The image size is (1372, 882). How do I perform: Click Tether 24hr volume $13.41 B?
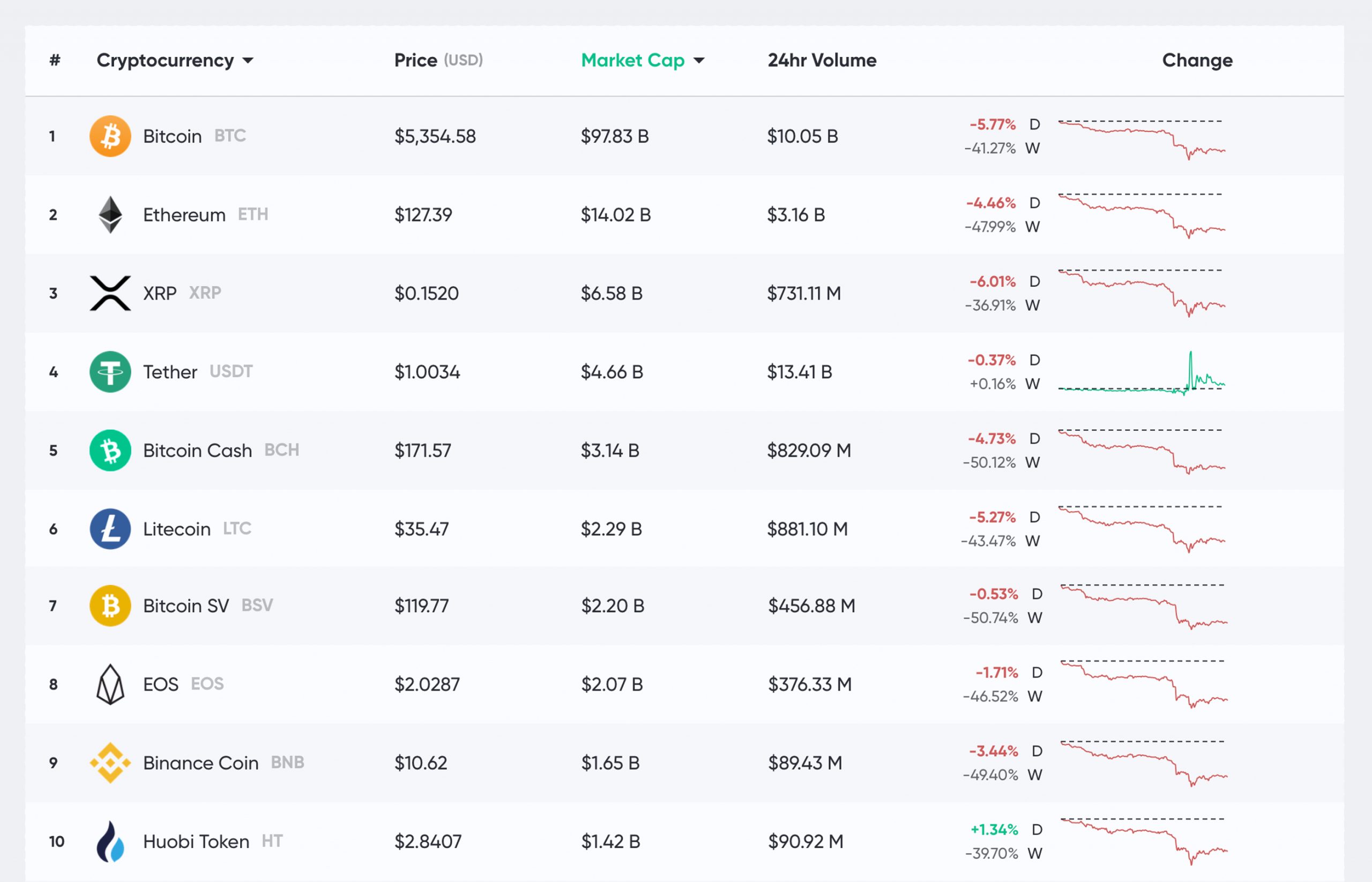coord(800,372)
